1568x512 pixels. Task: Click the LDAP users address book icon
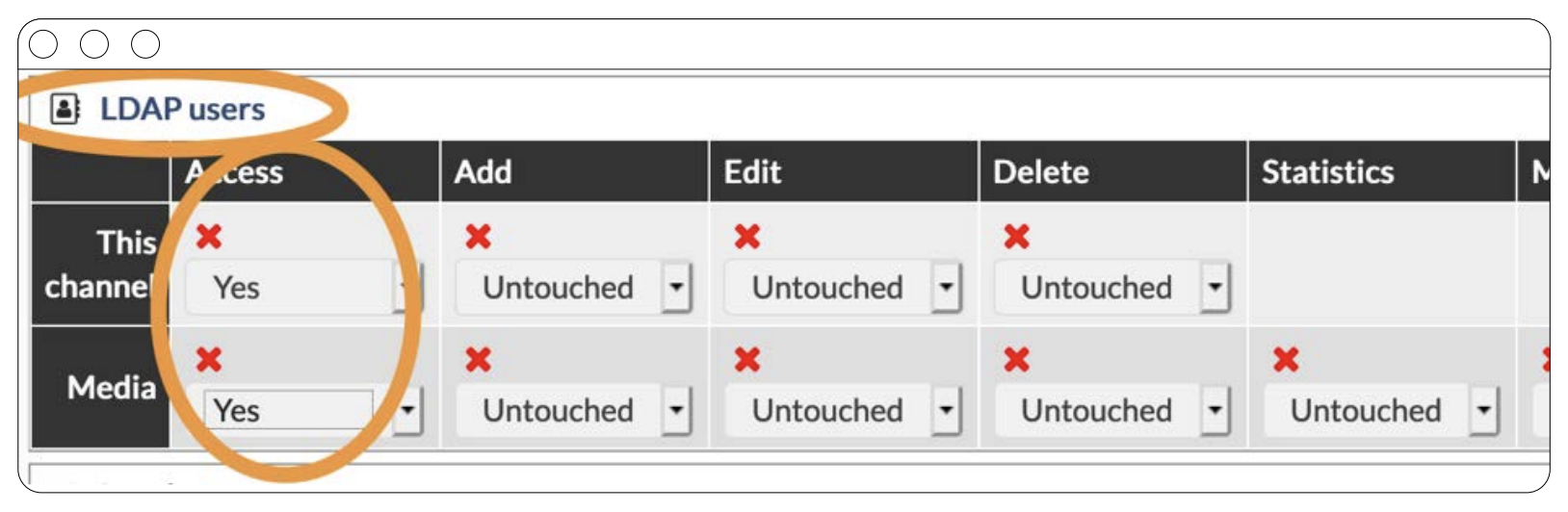pos(65,109)
